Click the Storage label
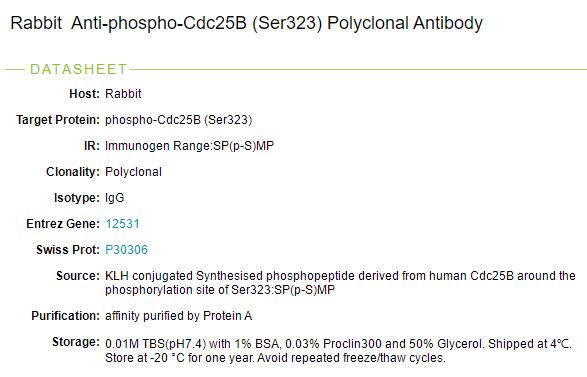 [76, 342]
